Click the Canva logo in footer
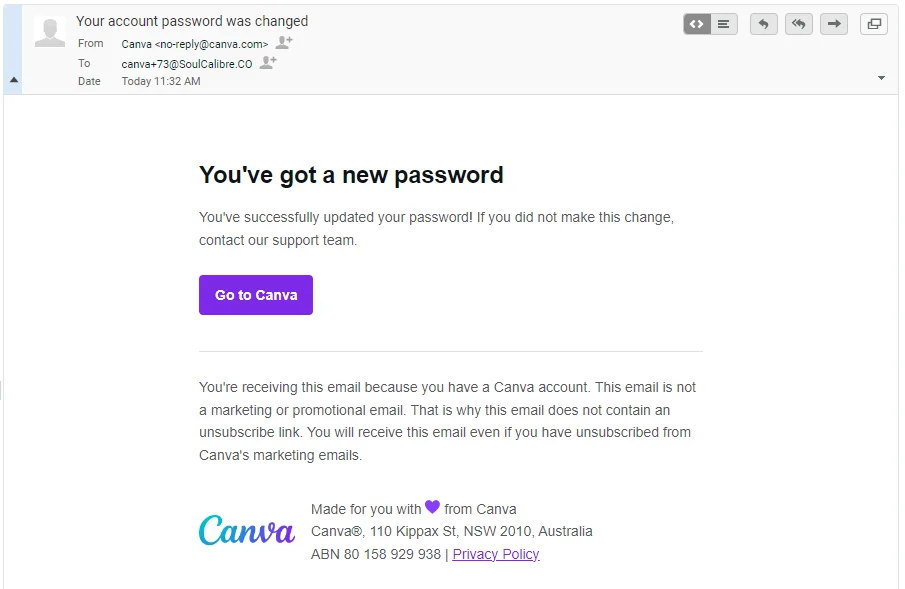The height and width of the screenshot is (589, 905). [247, 530]
